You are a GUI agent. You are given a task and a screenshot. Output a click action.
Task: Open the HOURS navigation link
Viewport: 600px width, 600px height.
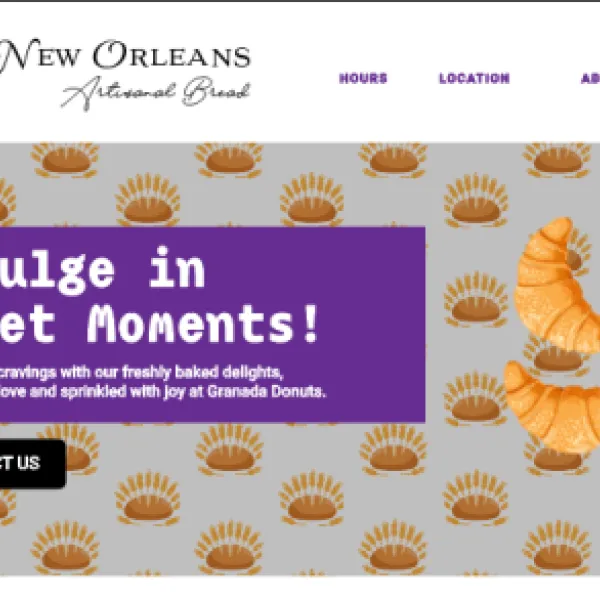click(363, 78)
